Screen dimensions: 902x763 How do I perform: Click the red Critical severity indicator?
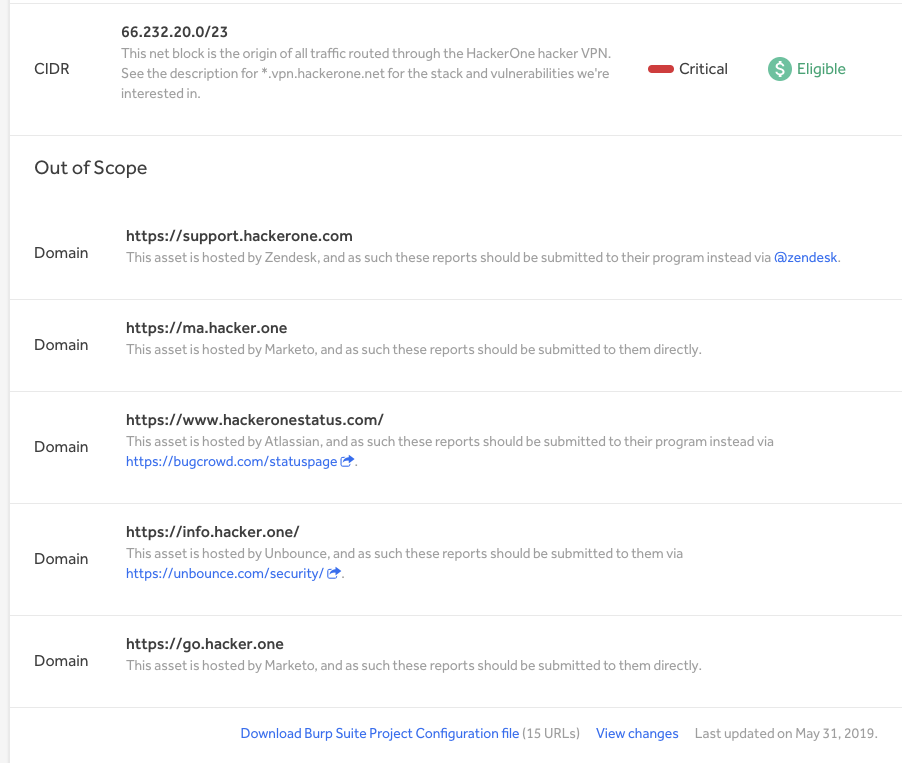point(660,69)
